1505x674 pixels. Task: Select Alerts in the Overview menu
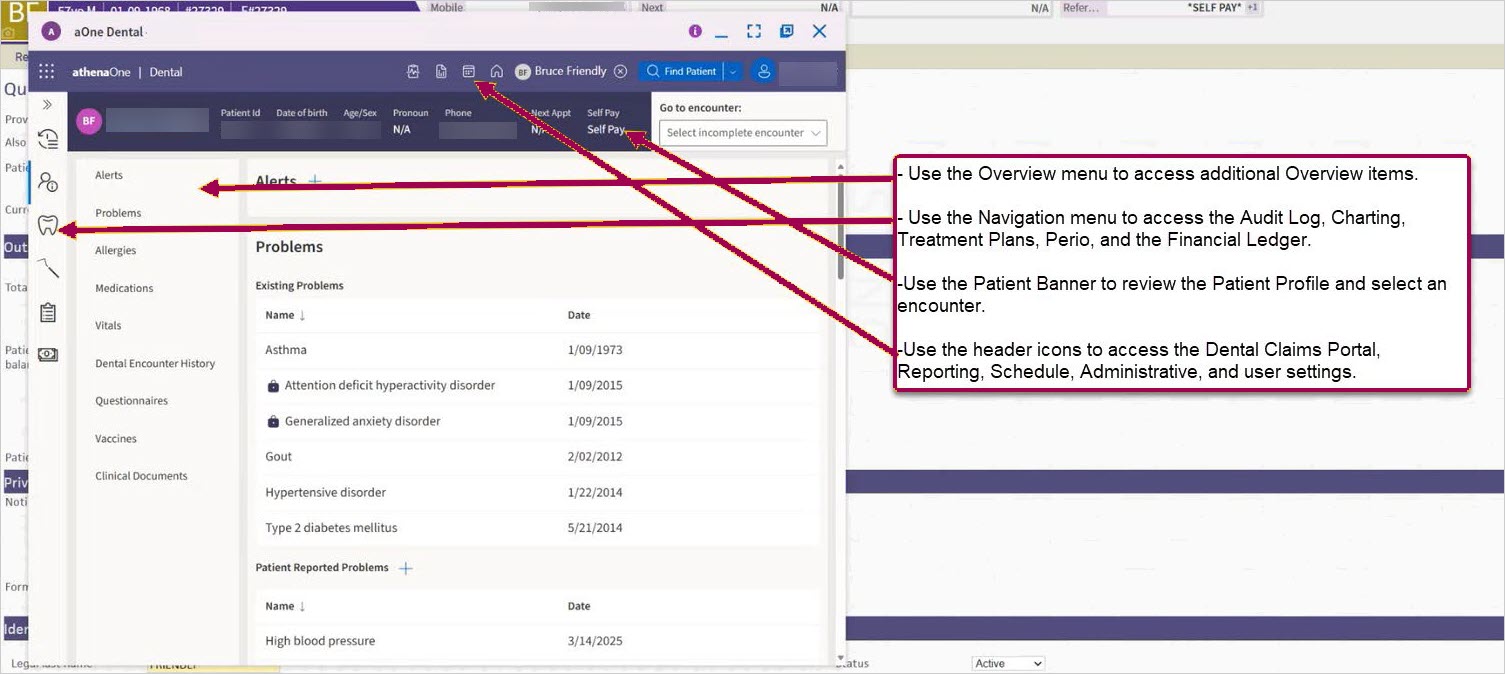(109, 175)
